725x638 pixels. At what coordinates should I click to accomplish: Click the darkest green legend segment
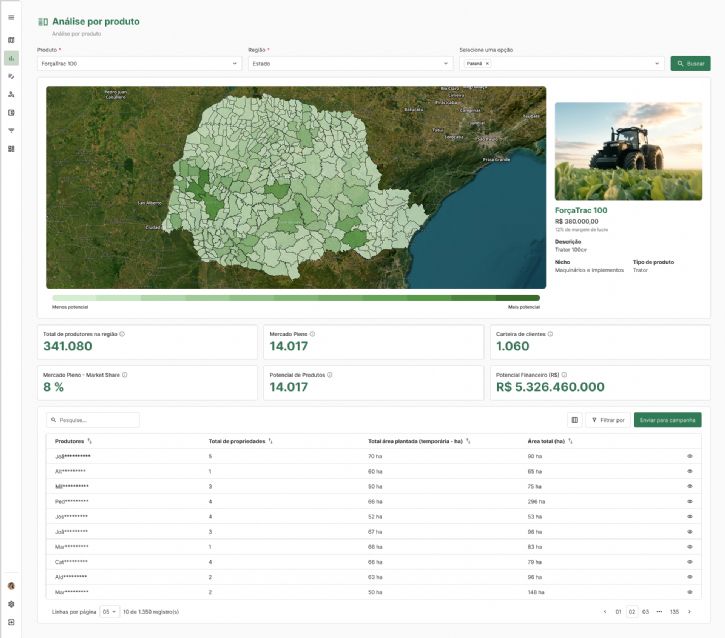point(517,298)
